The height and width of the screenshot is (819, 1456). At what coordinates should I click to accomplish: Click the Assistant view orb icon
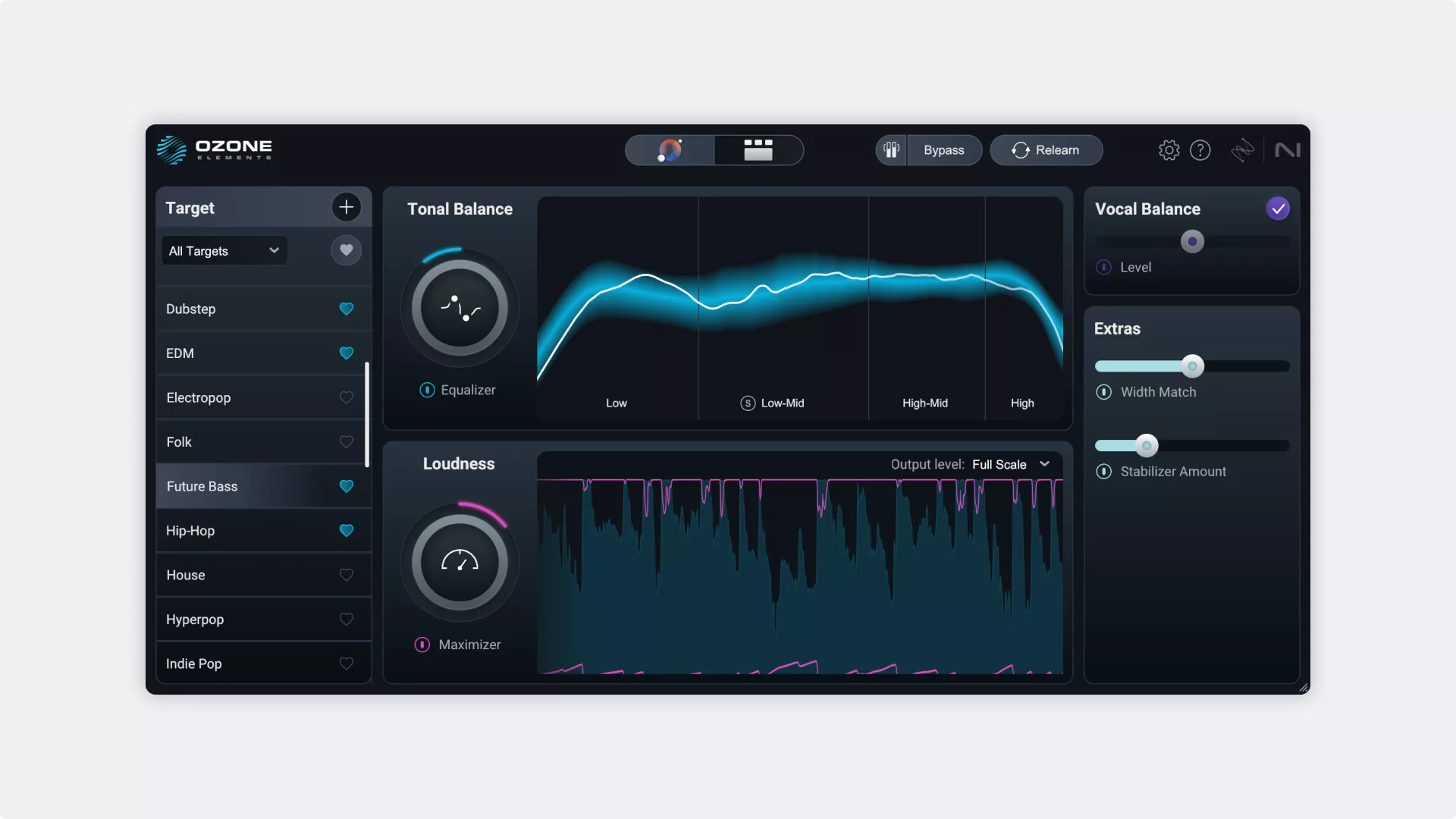[x=670, y=150]
